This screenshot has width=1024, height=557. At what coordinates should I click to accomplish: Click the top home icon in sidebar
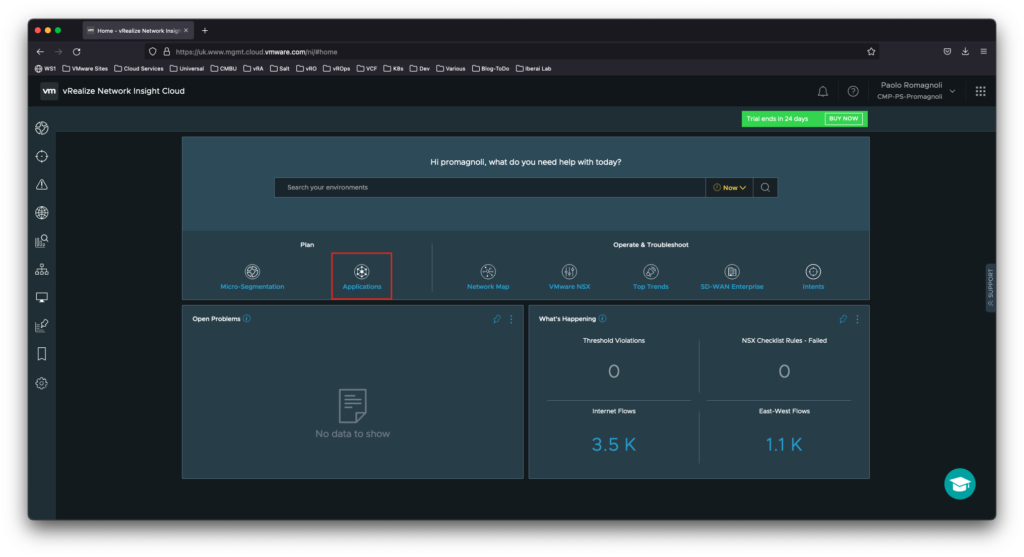point(42,128)
